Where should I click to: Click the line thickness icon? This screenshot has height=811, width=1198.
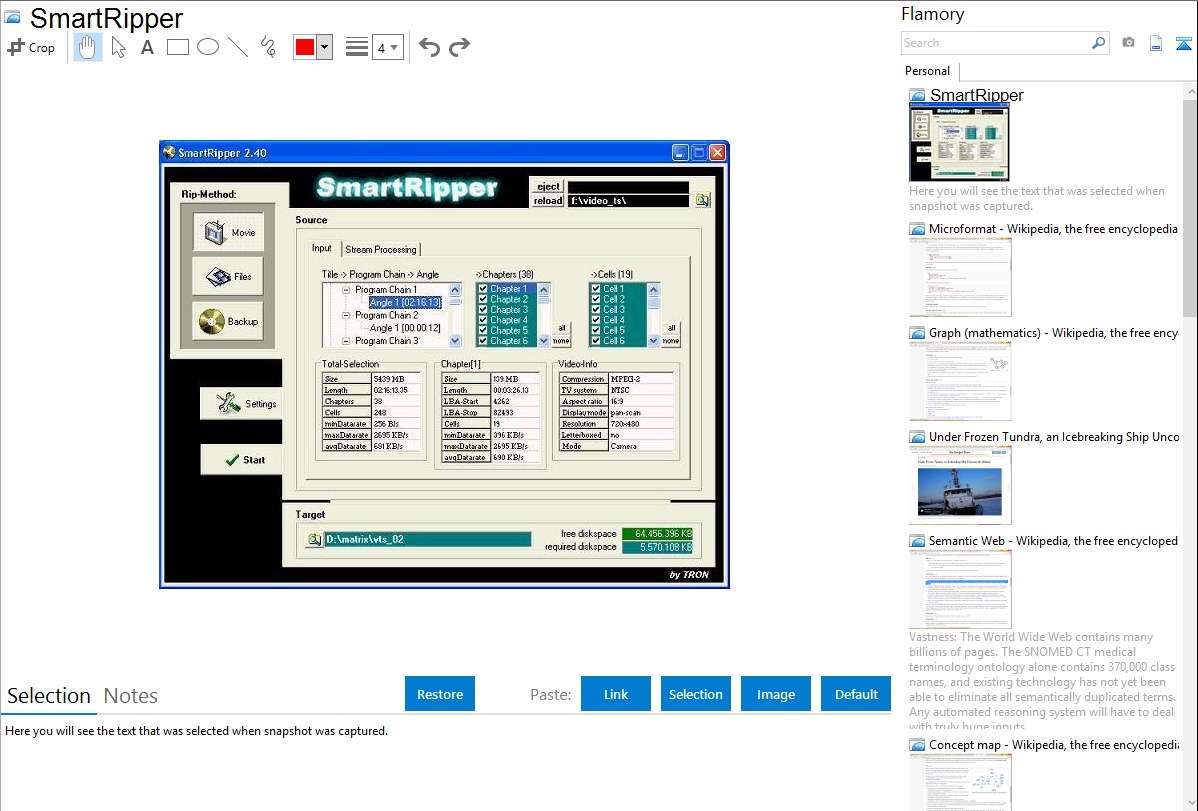[357, 47]
